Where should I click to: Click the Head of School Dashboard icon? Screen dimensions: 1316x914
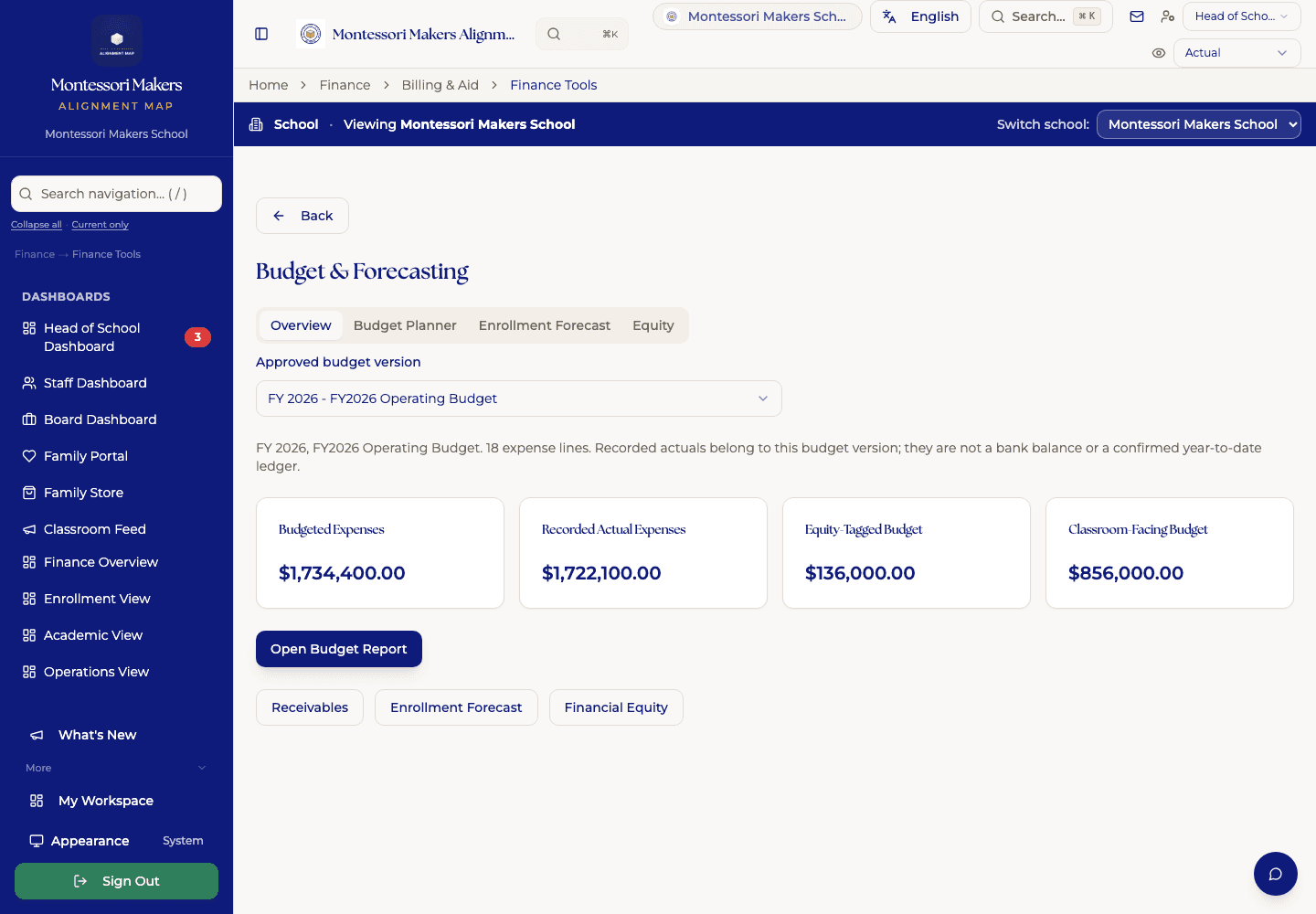tap(29, 328)
